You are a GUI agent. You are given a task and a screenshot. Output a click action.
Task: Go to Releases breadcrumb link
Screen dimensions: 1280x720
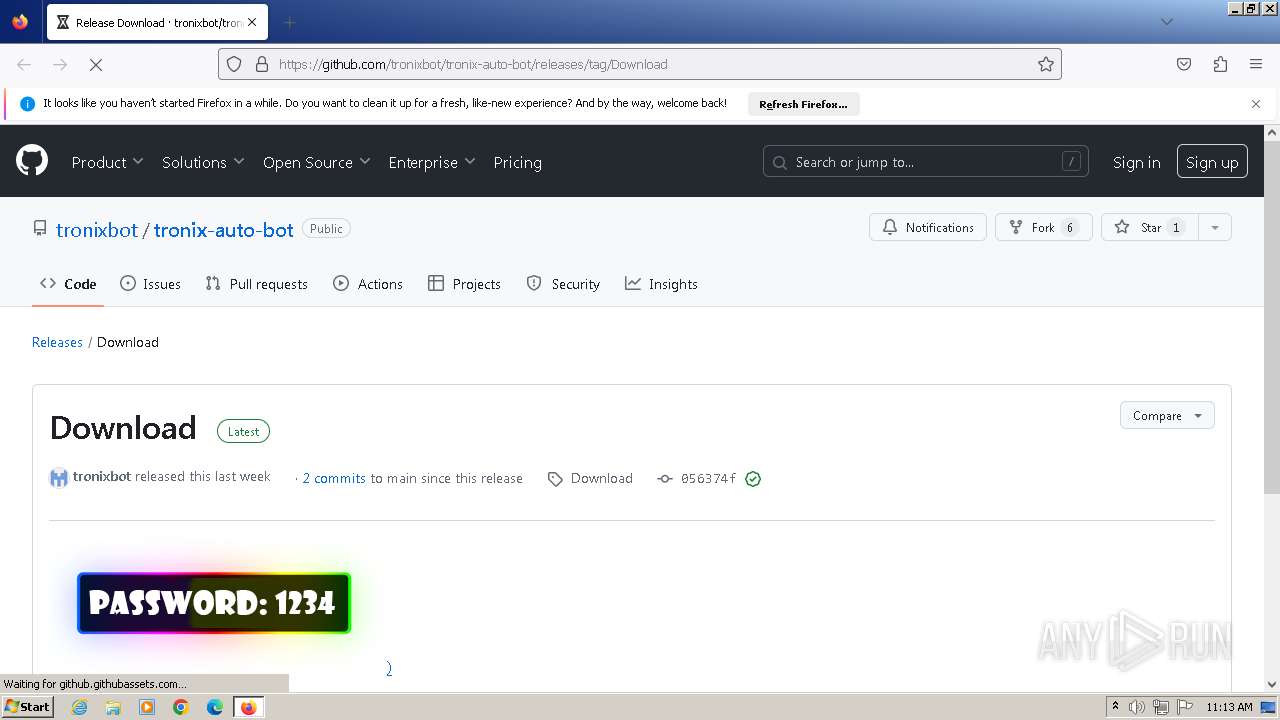(x=57, y=342)
